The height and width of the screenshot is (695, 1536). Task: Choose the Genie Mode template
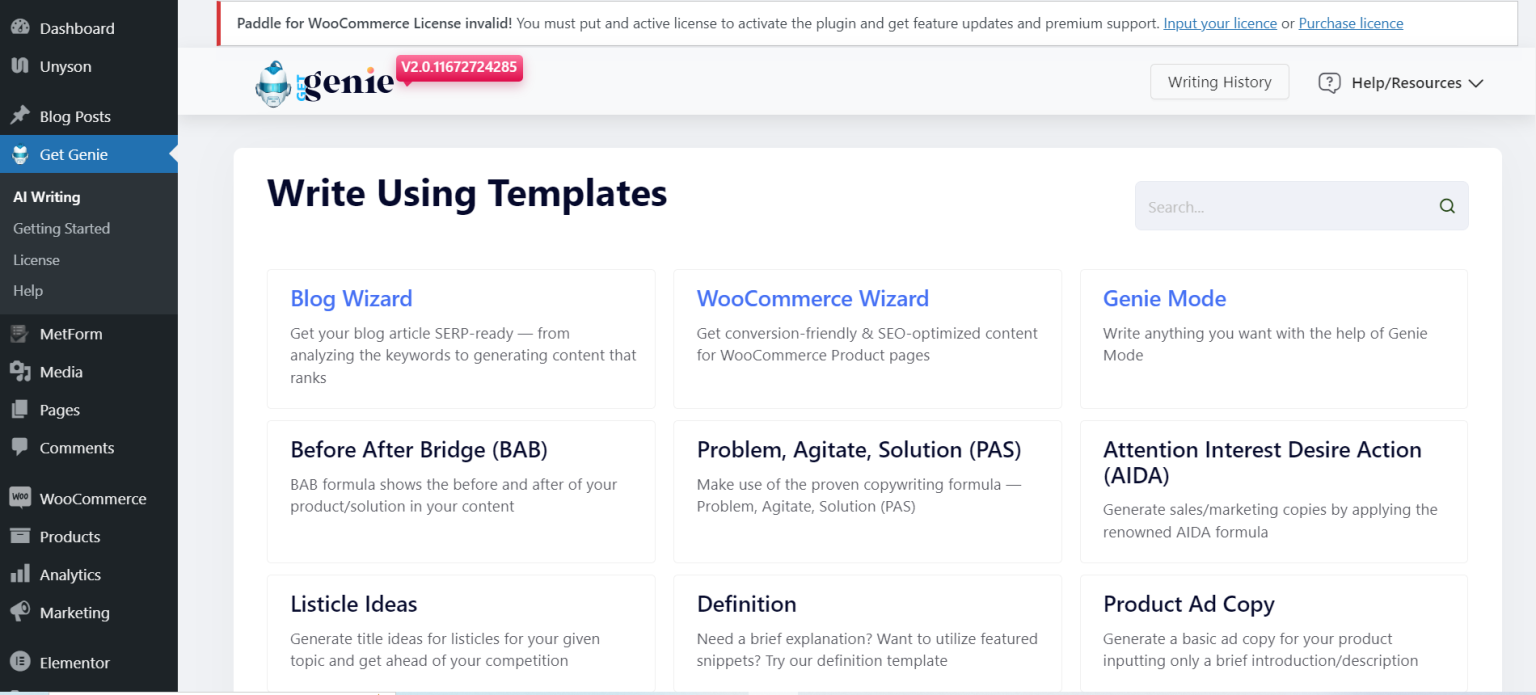pos(1274,338)
